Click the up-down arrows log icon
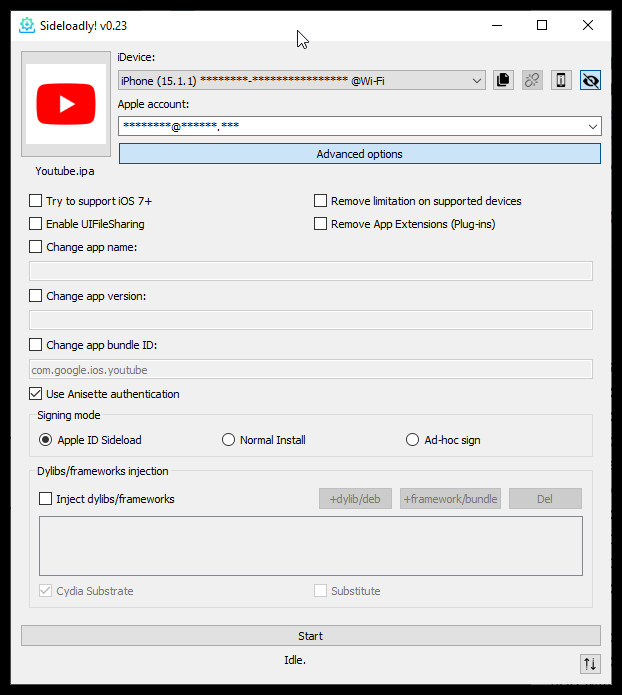The image size is (622, 695). pos(590,664)
